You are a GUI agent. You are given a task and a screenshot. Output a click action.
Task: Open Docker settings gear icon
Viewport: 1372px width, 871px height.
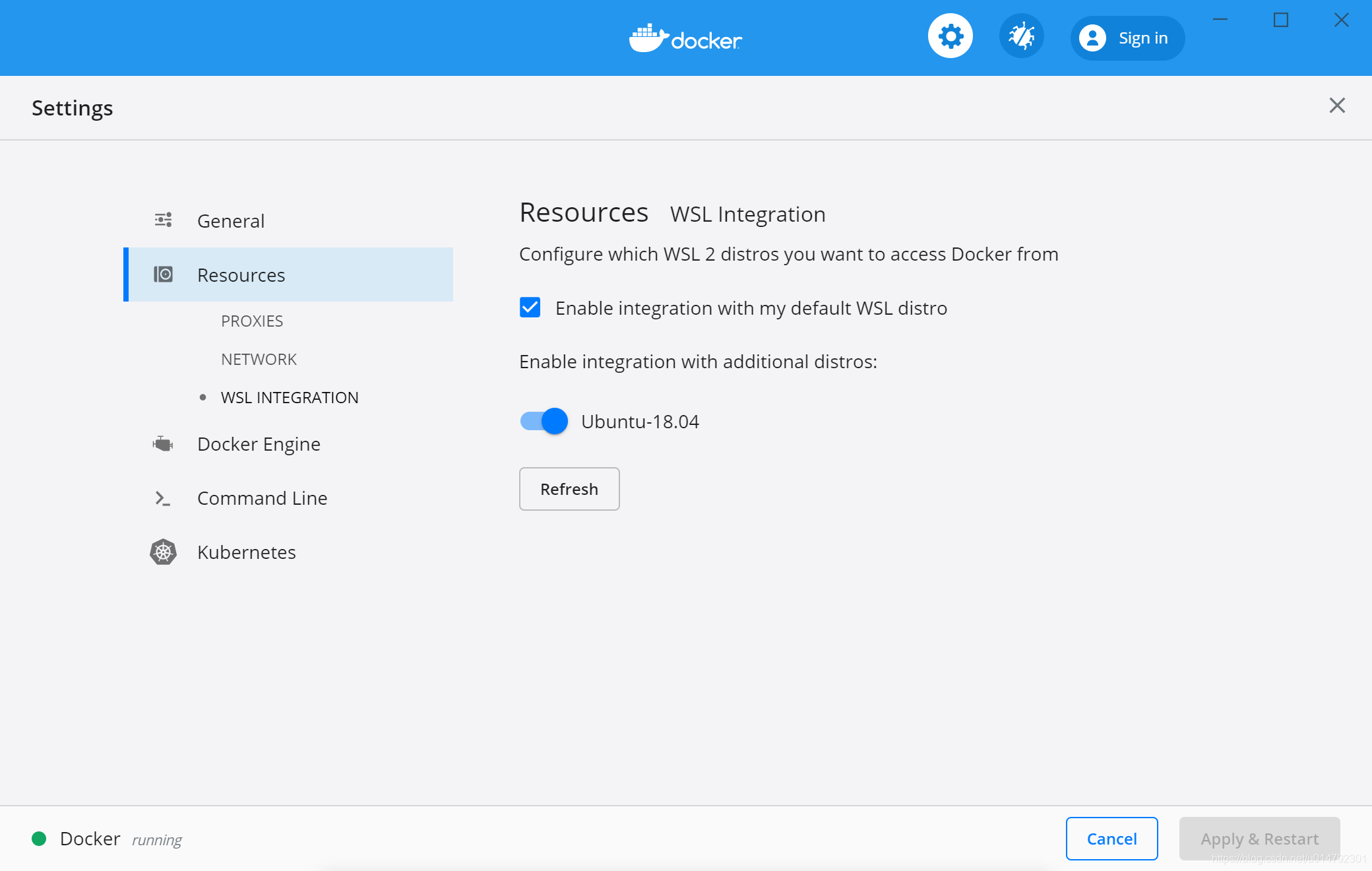[951, 38]
